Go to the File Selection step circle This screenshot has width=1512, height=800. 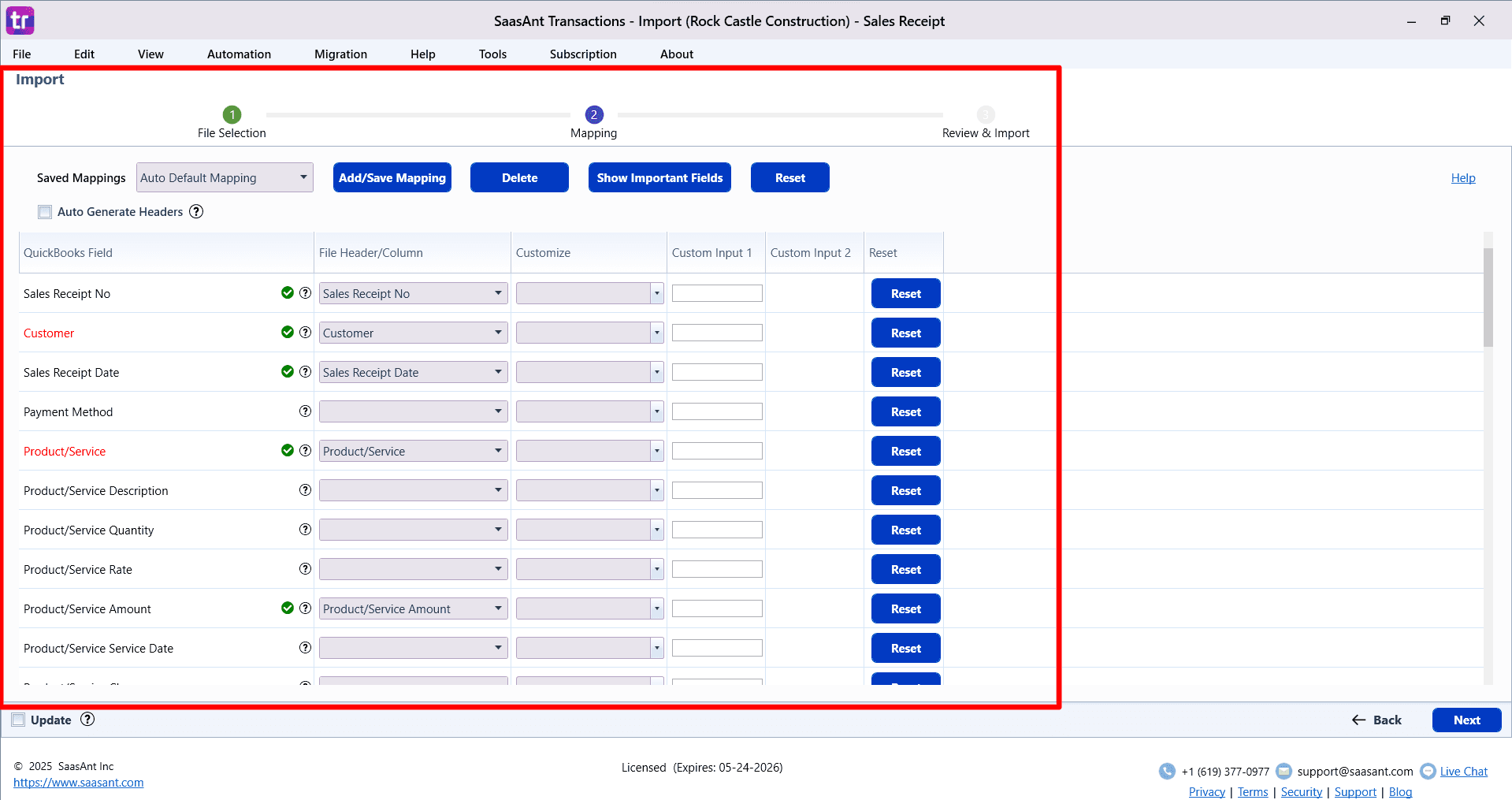(232, 114)
